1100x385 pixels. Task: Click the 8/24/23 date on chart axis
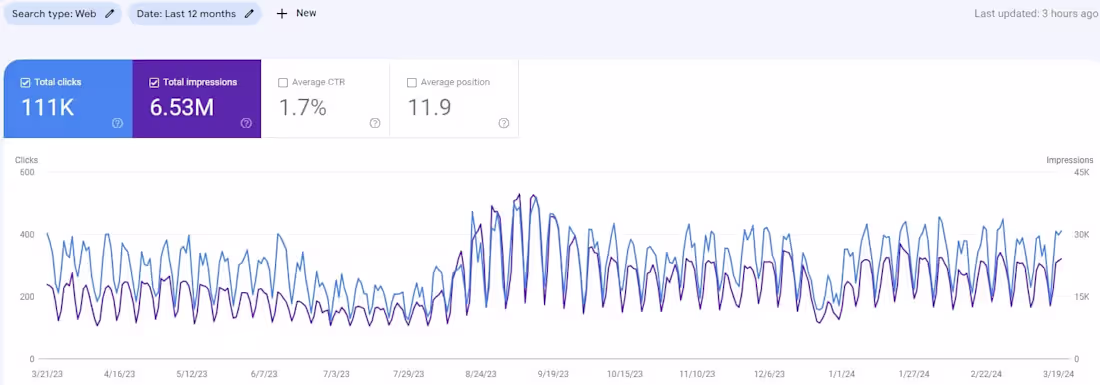click(480, 374)
